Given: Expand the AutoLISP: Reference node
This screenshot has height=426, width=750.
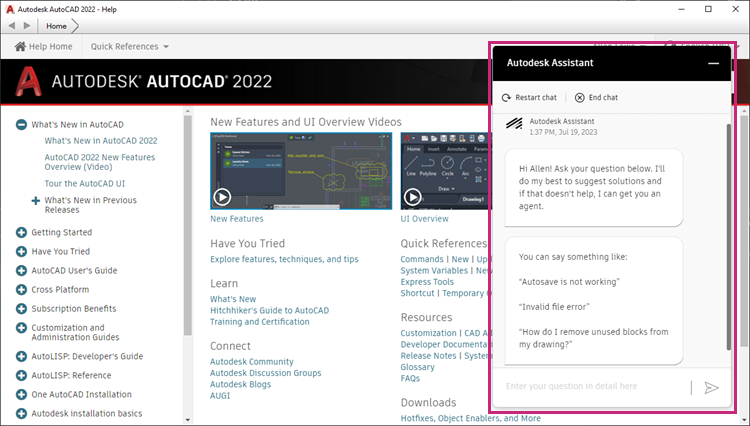Looking at the screenshot, I should (21, 376).
